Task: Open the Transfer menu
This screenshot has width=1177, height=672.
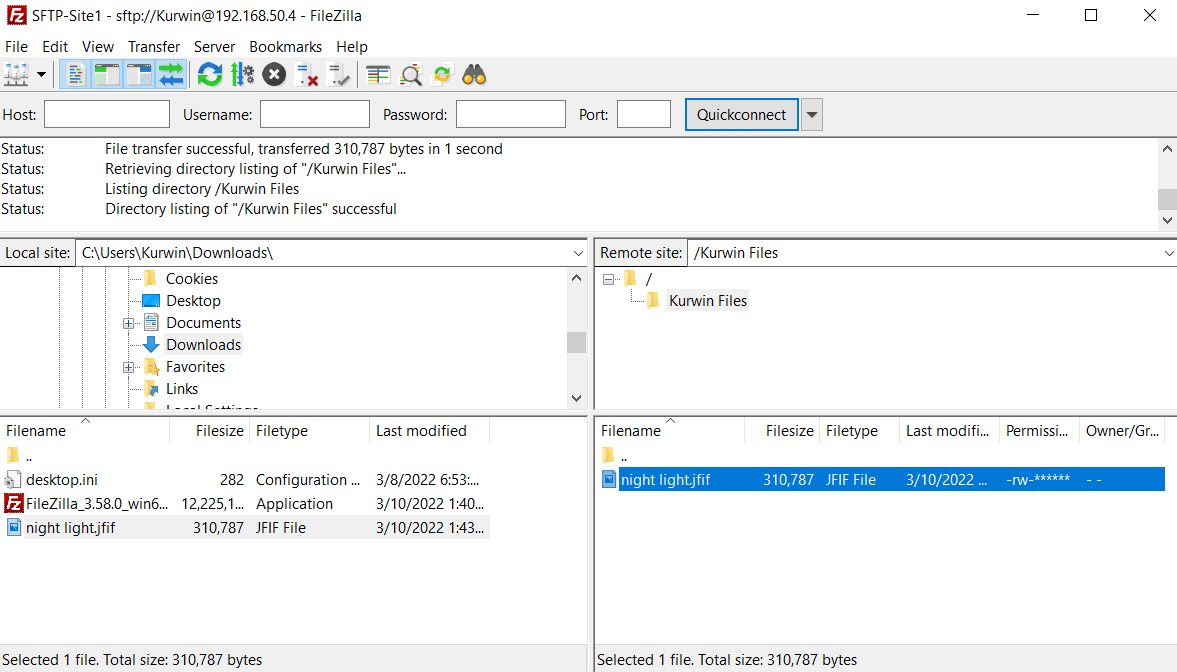Action: tap(153, 46)
